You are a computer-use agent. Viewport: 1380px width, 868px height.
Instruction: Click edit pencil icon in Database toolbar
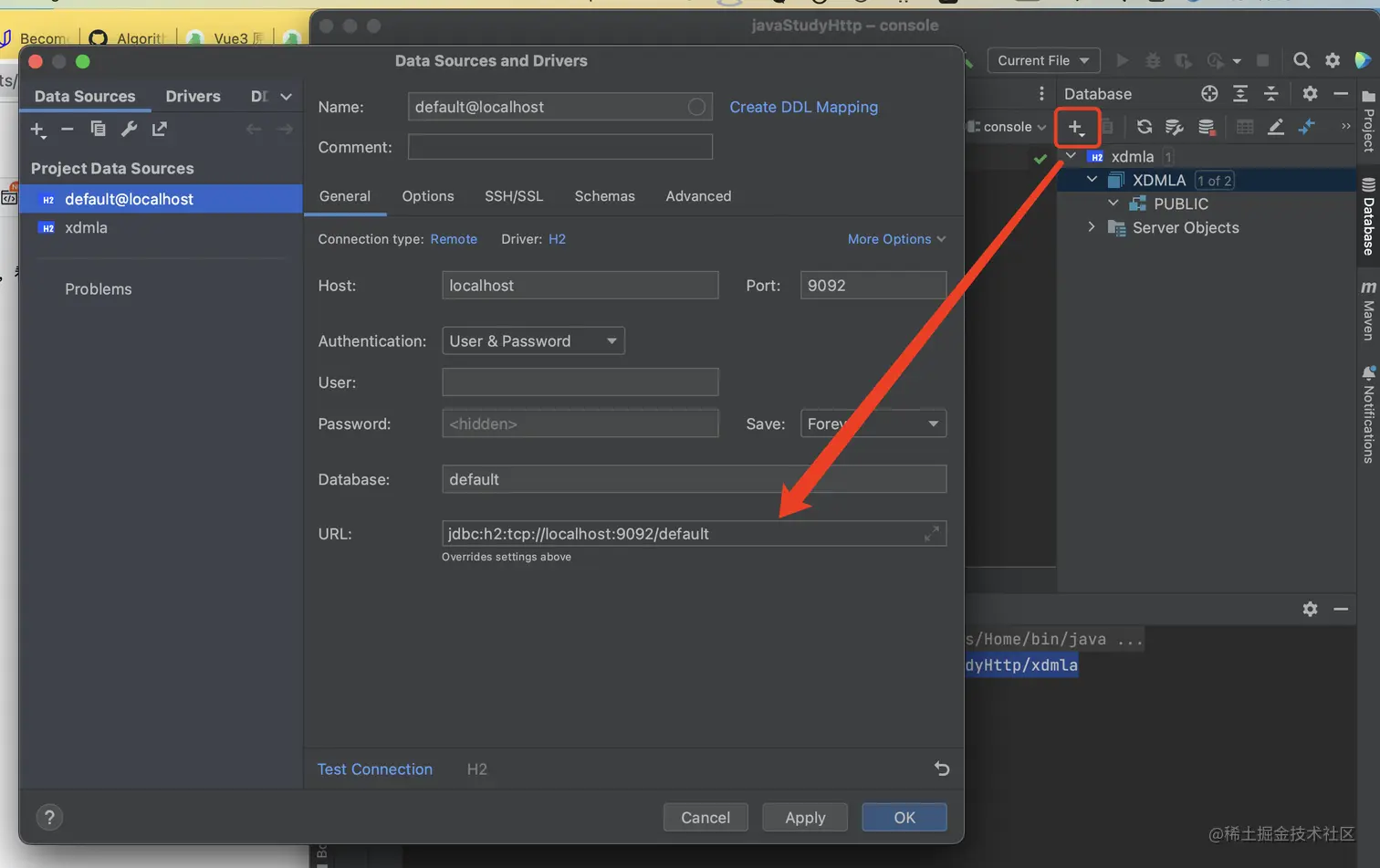1276,127
